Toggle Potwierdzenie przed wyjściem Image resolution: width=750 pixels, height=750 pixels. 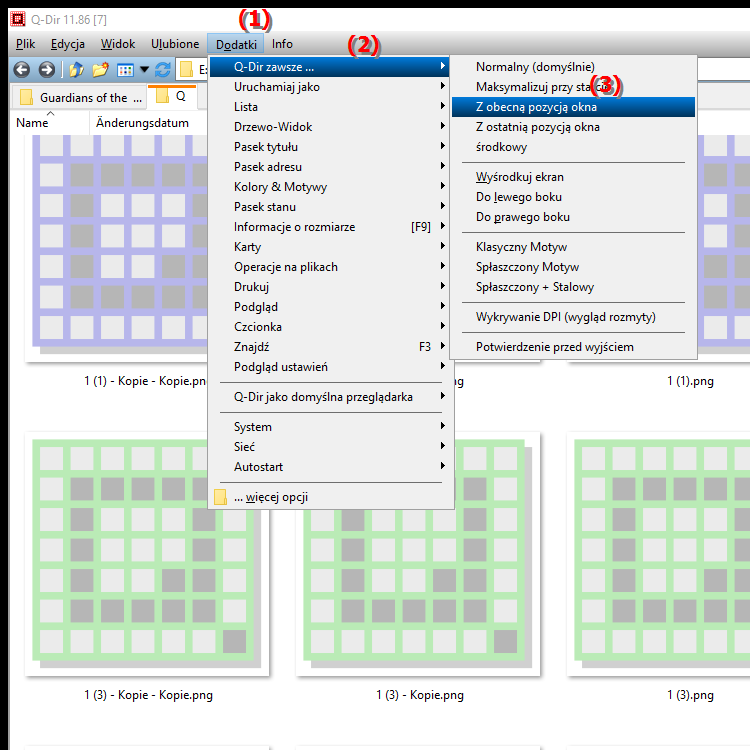573,347
